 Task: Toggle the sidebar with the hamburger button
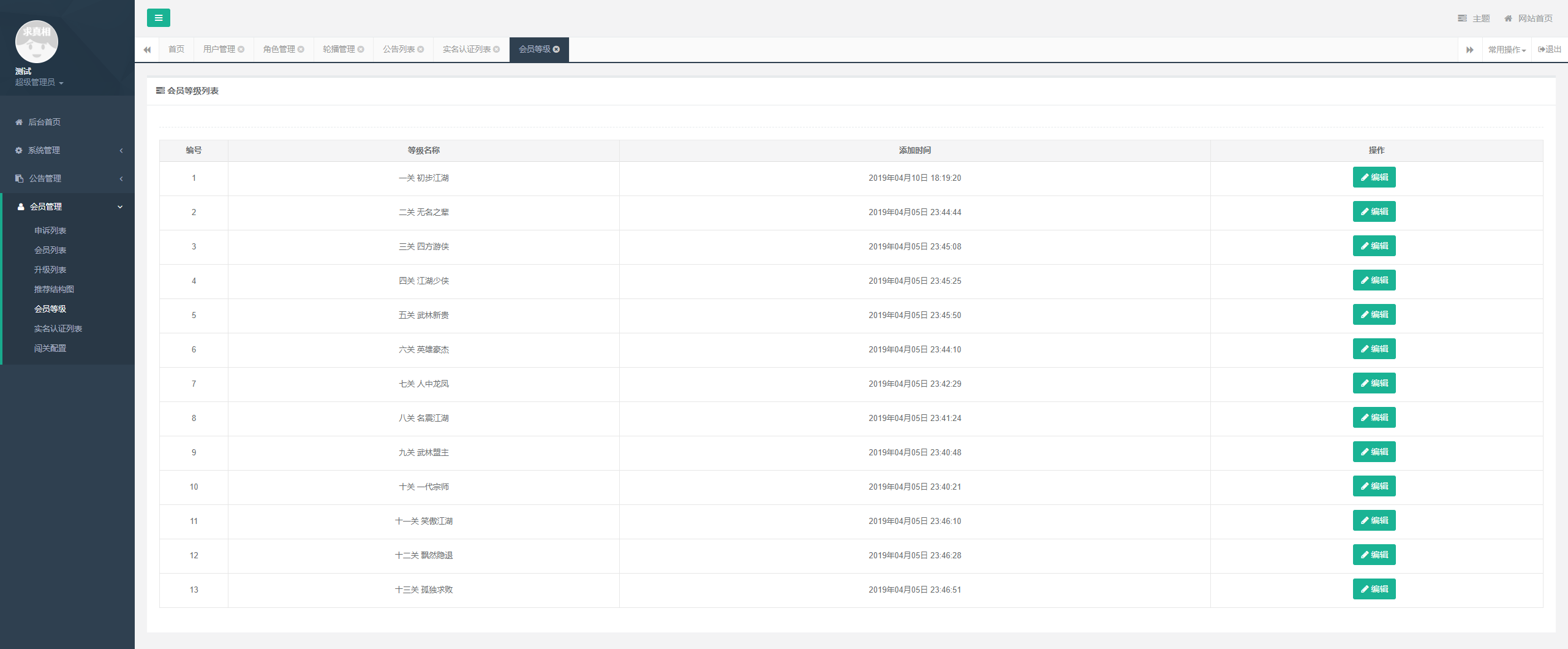158,18
